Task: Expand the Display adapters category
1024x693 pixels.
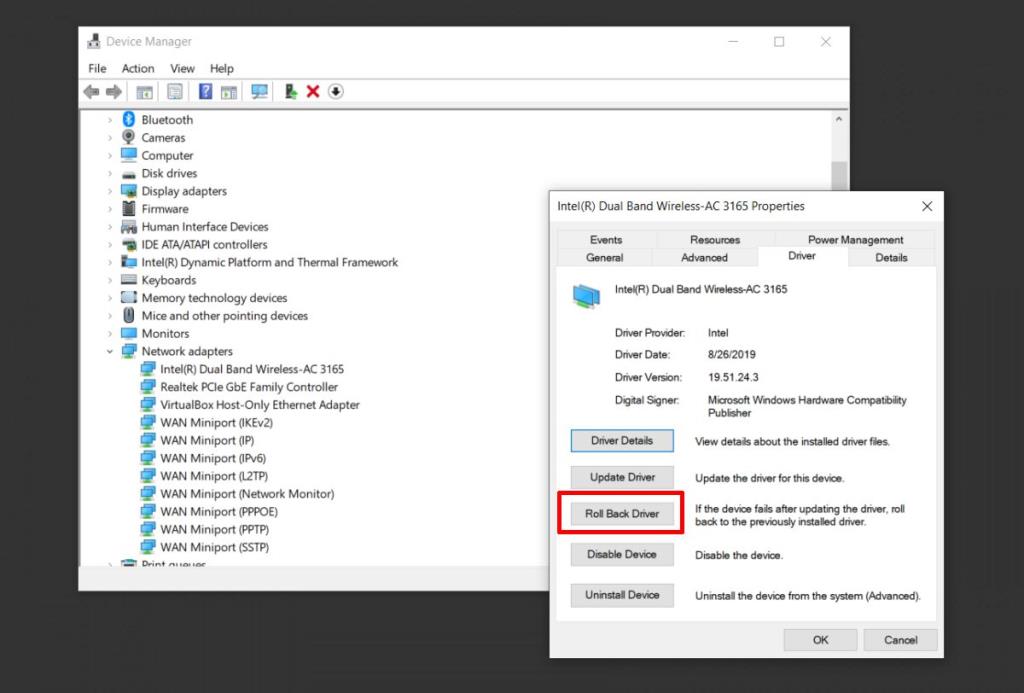Action: [108, 190]
